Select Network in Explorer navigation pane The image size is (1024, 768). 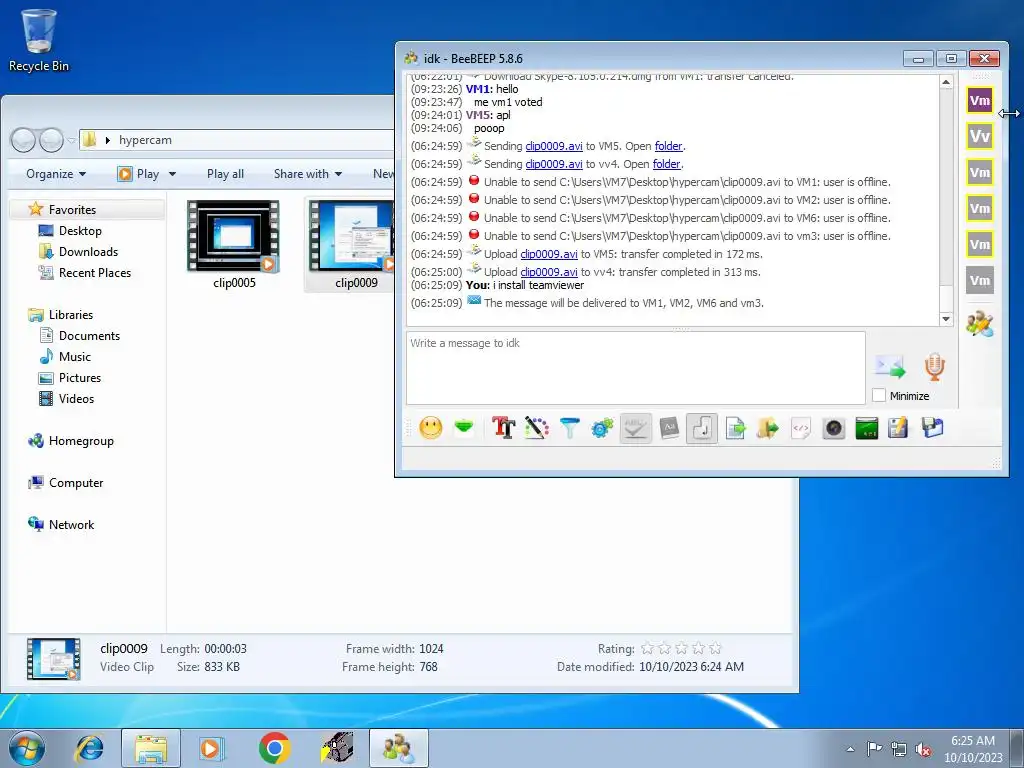pyautogui.click(x=71, y=524)
